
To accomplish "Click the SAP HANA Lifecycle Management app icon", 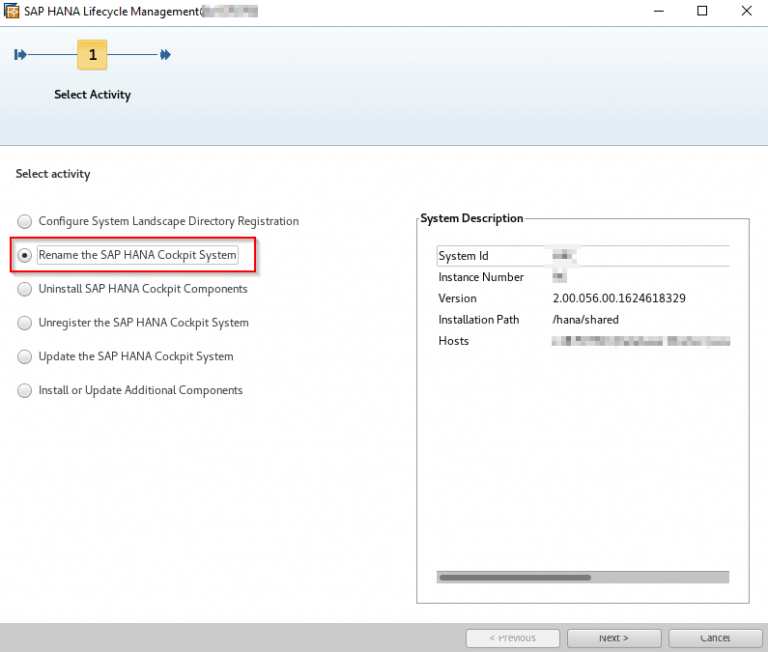I will [x=11, y=11].
